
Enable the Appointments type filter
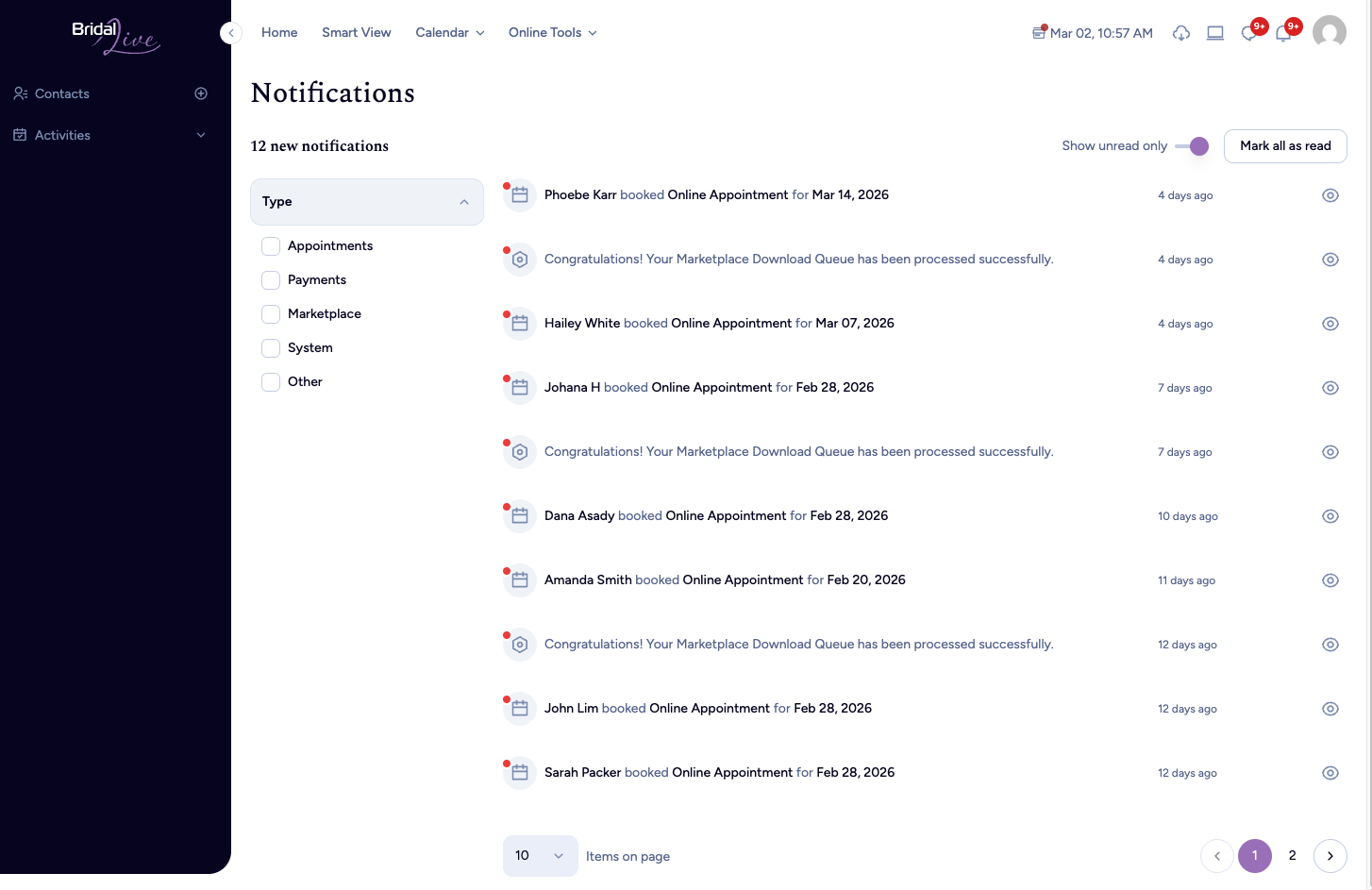(271, 245)
